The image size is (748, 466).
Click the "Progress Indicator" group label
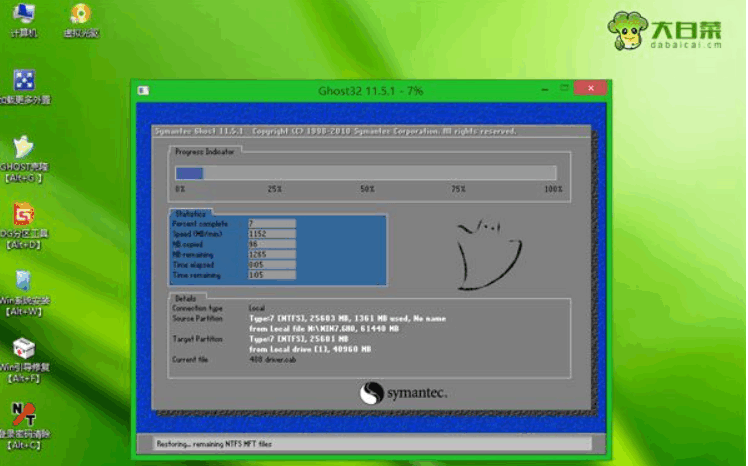point(205,152)
